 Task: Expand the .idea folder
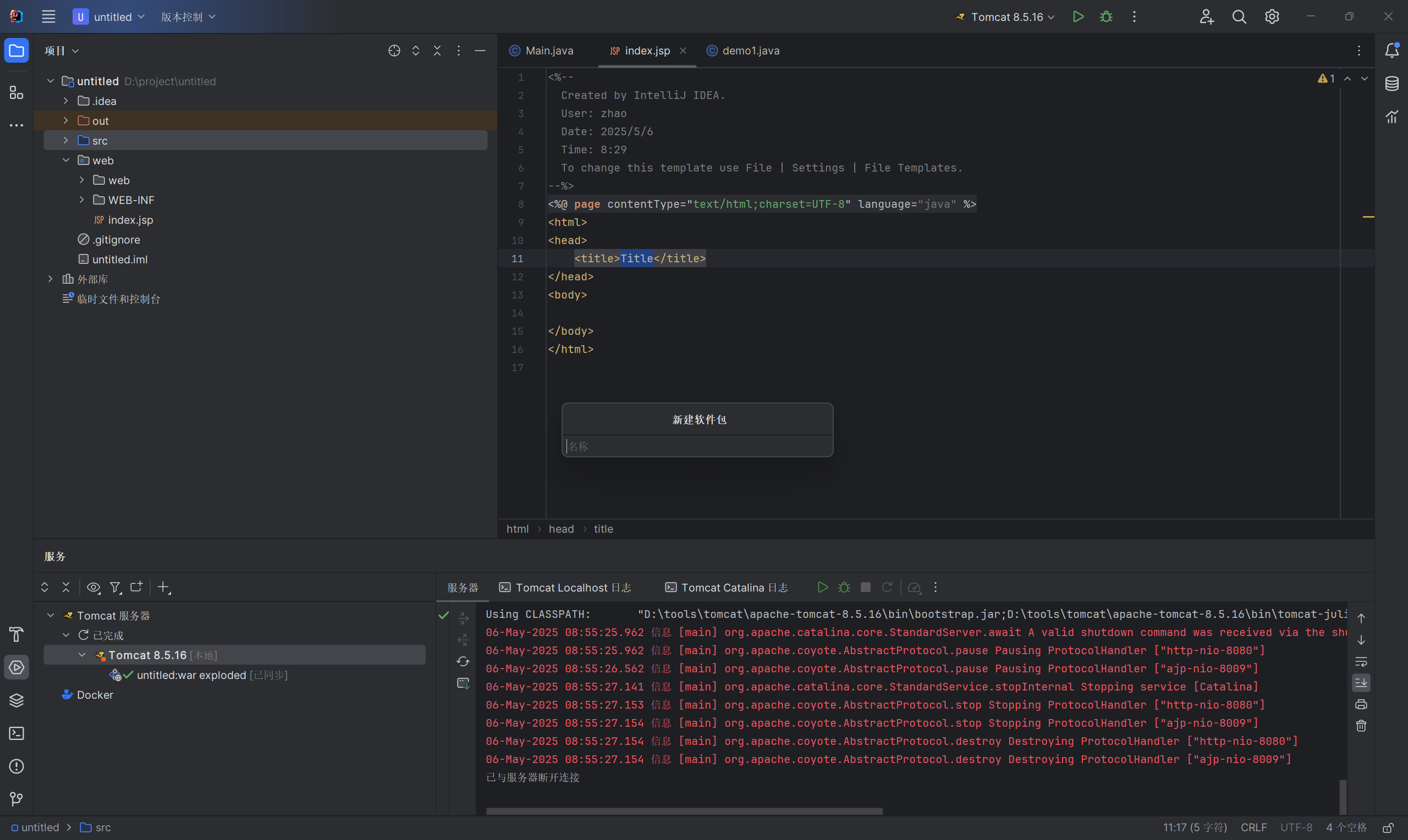click(x=65, y=101)
